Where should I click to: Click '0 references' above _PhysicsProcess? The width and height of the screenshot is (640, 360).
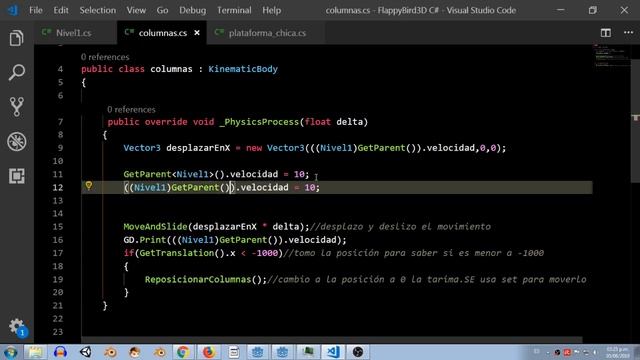pyautogui.click(x=131, y=109)
